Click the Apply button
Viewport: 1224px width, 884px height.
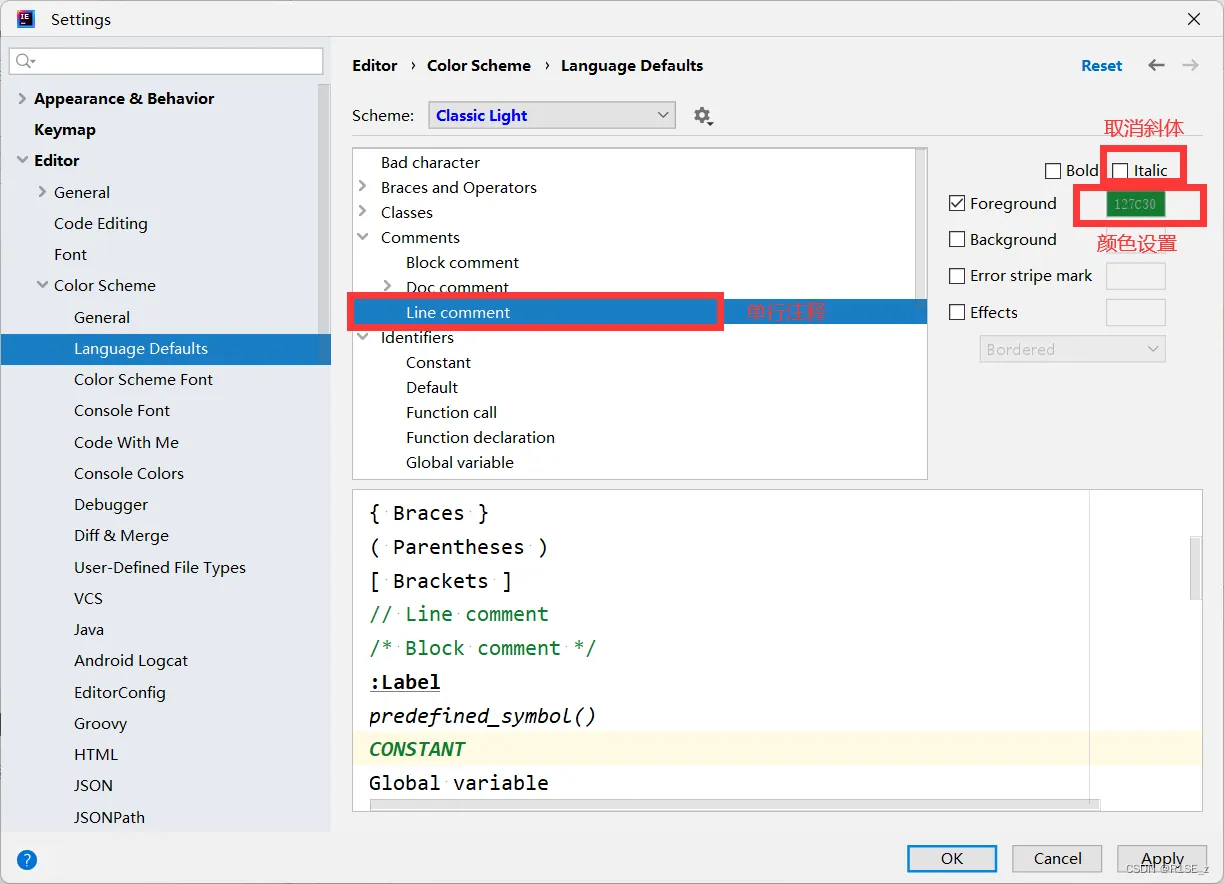(x=1162, y=858)
